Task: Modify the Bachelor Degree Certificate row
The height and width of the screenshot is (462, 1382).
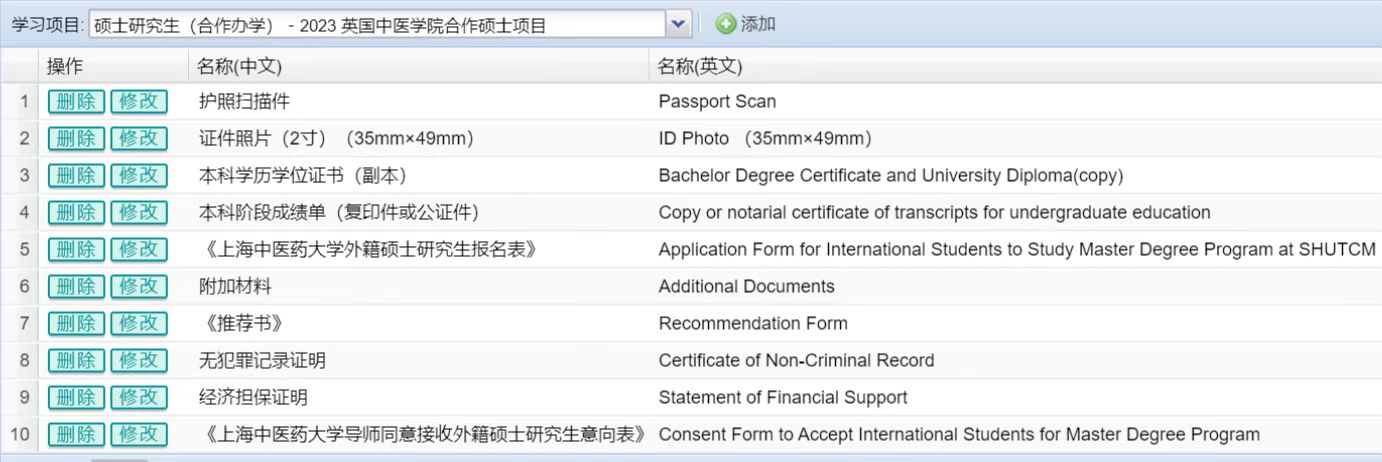Action: click(x=138, y=175)
